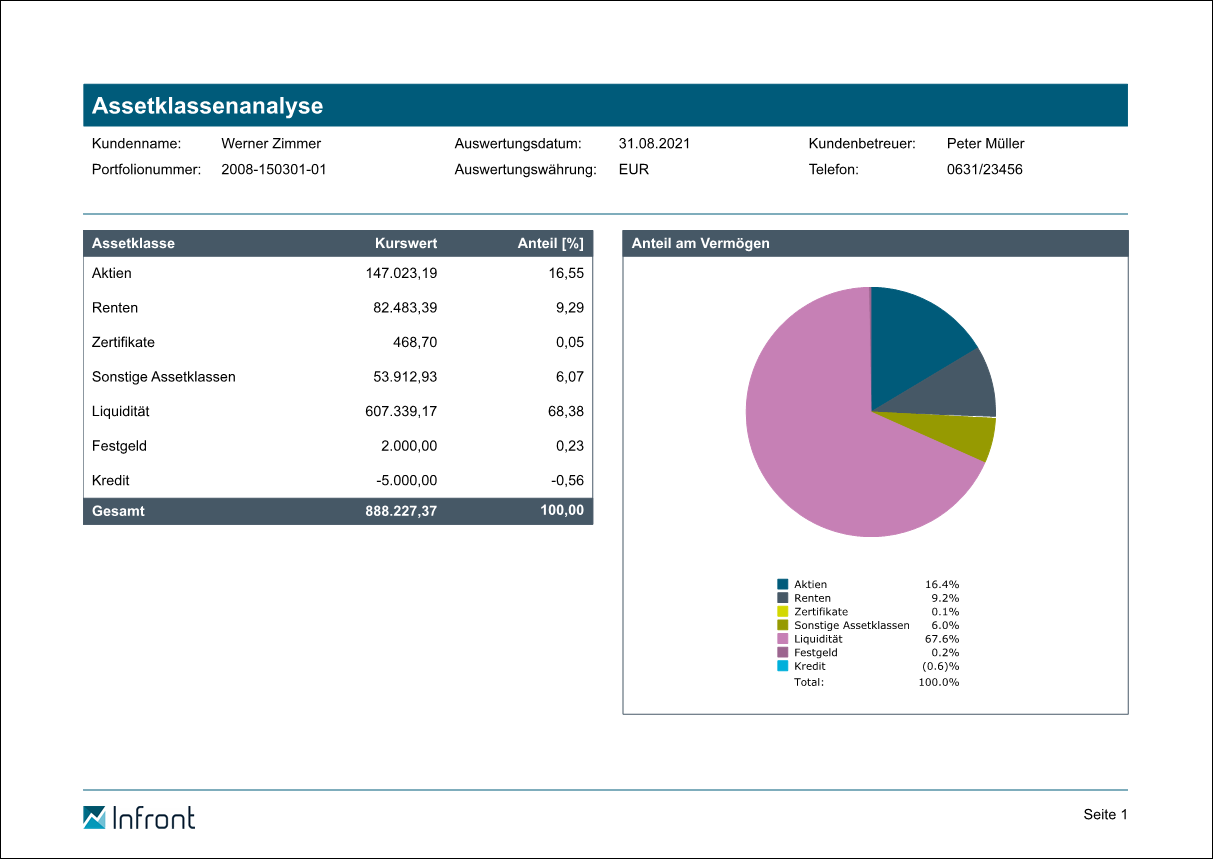Click the Renten legend color square
The image size is (1213, 859).
(783, 598)
